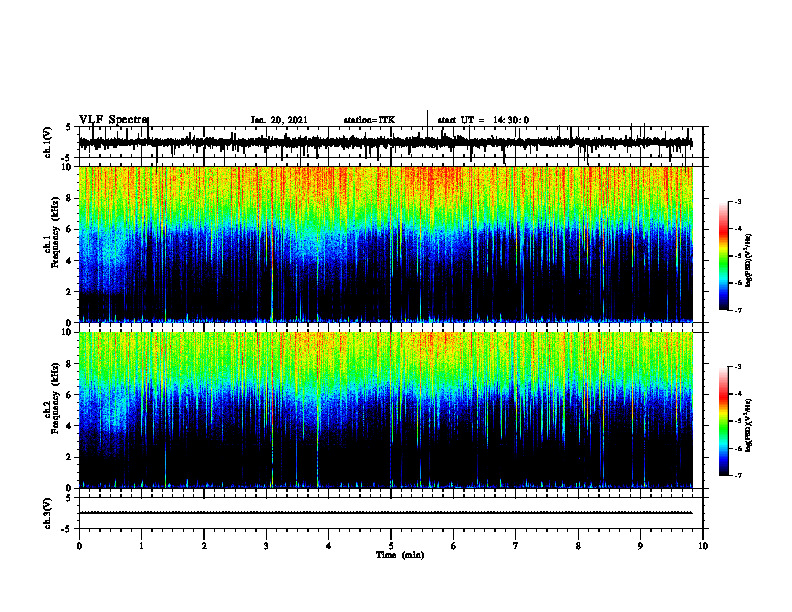Screen dimensions: 792x612
Task: Click the ch.2 colorbar label "log(PSD)(V²/Hz)"
Action: (749, 425)
